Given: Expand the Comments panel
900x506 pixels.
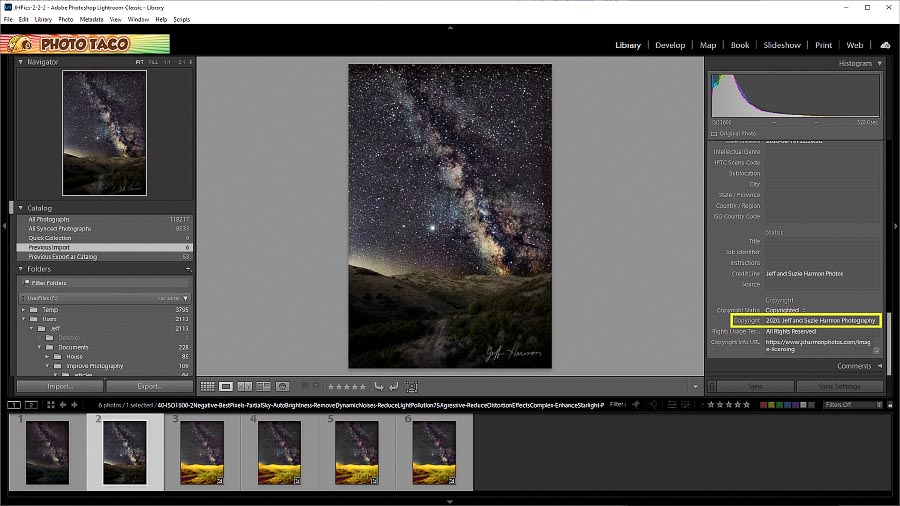Looking at the screenshot, I should [x=880, y=366].
